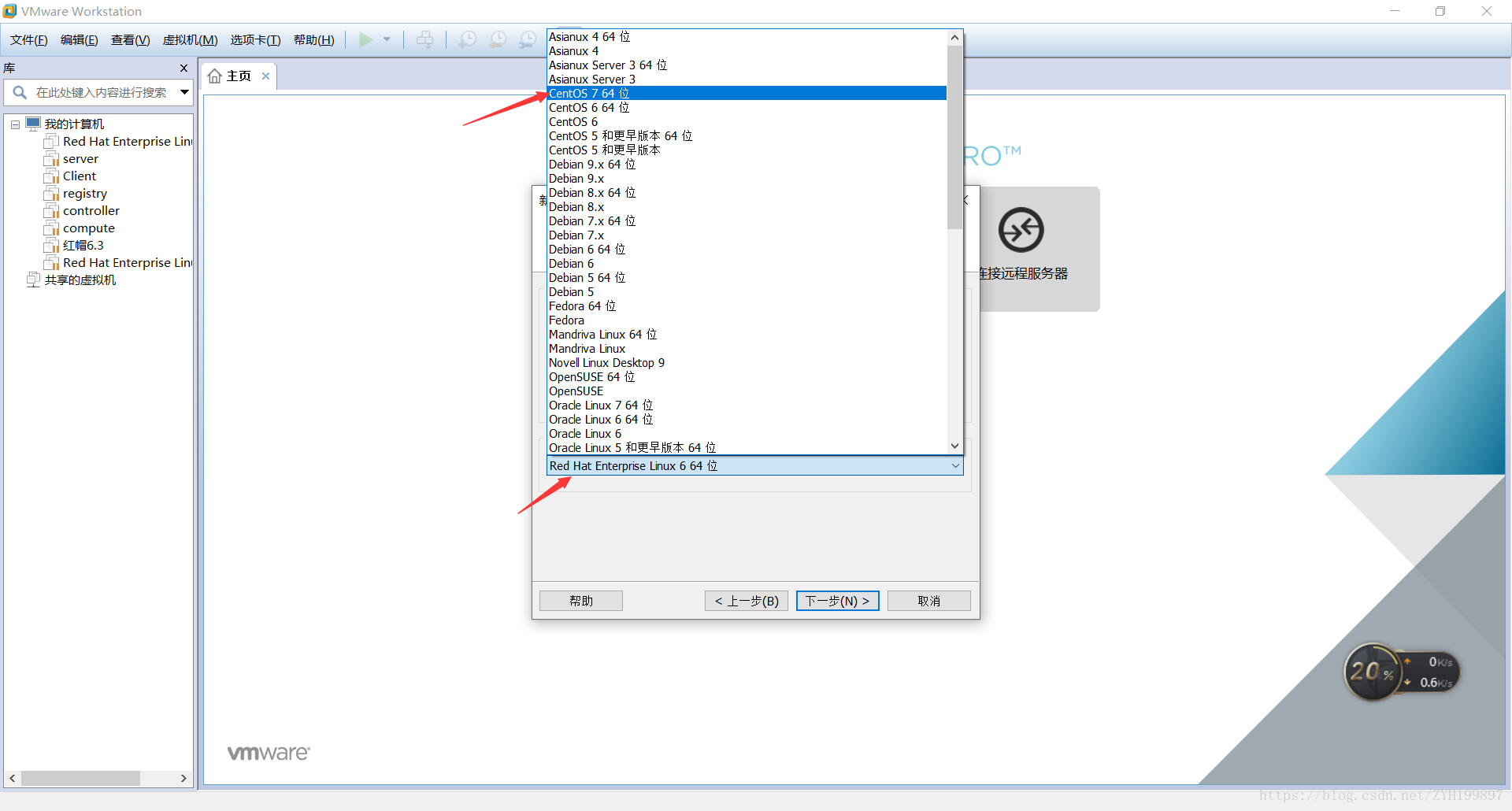Click the 上一步(B) back button
This screenshot has height=811, width=1512.
[747, 601]
